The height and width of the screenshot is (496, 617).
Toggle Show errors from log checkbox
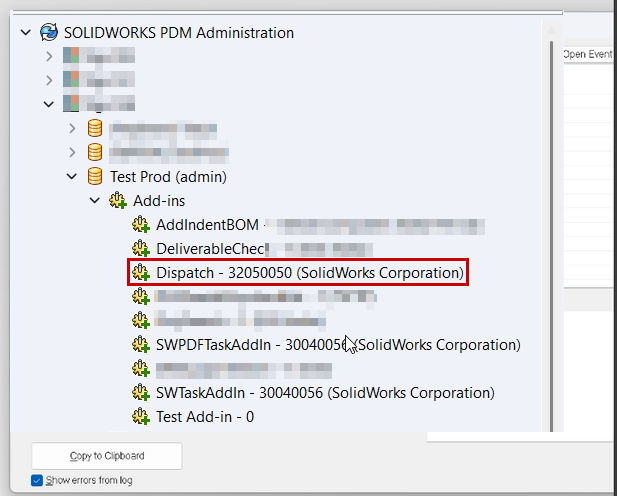37,480
